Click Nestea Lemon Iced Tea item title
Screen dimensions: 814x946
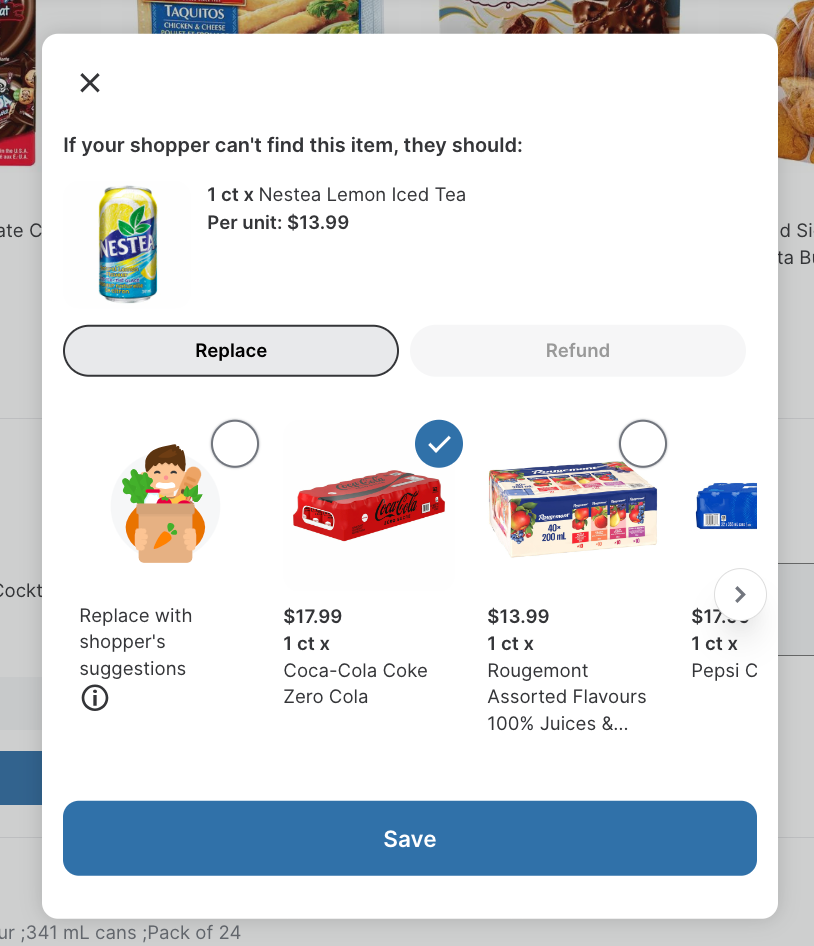(x=362, y=195)
